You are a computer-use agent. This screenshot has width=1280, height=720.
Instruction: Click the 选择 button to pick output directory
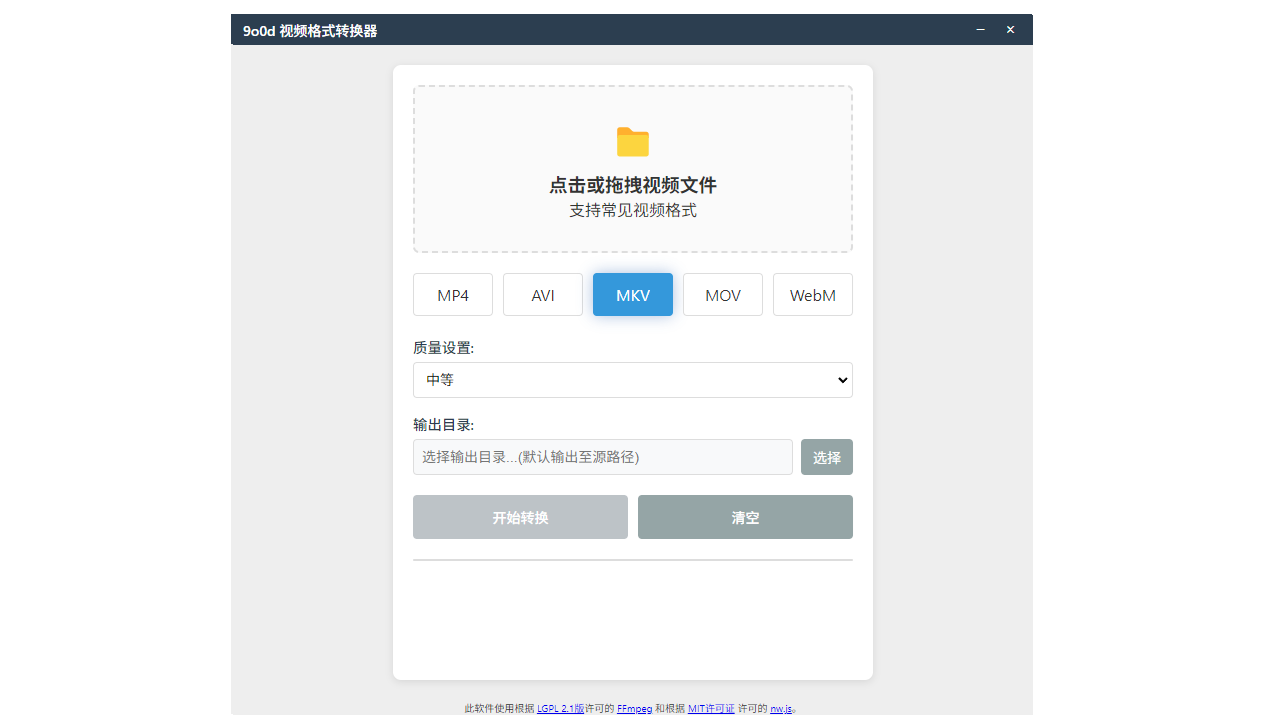(826, 456)
